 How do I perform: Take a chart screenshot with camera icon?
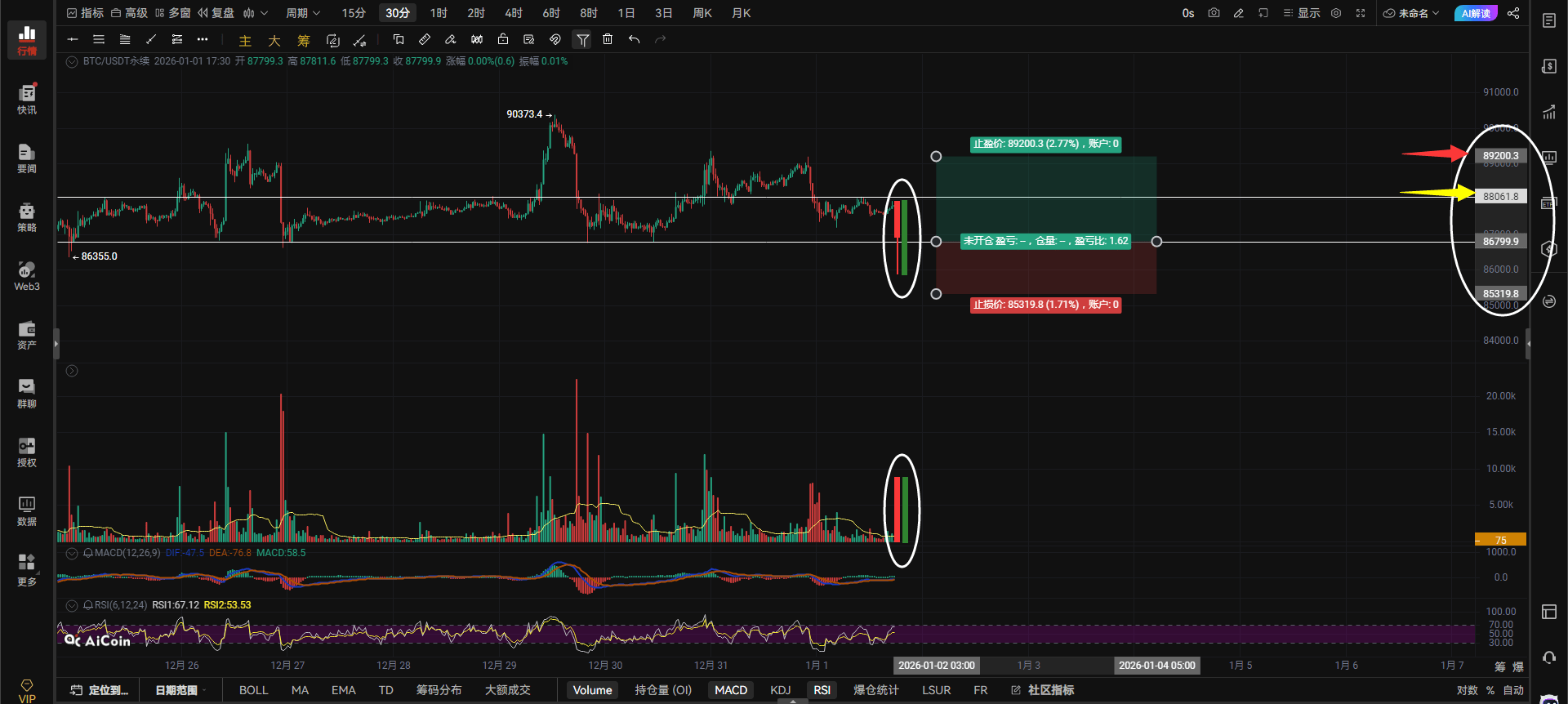pos(1214,13)
